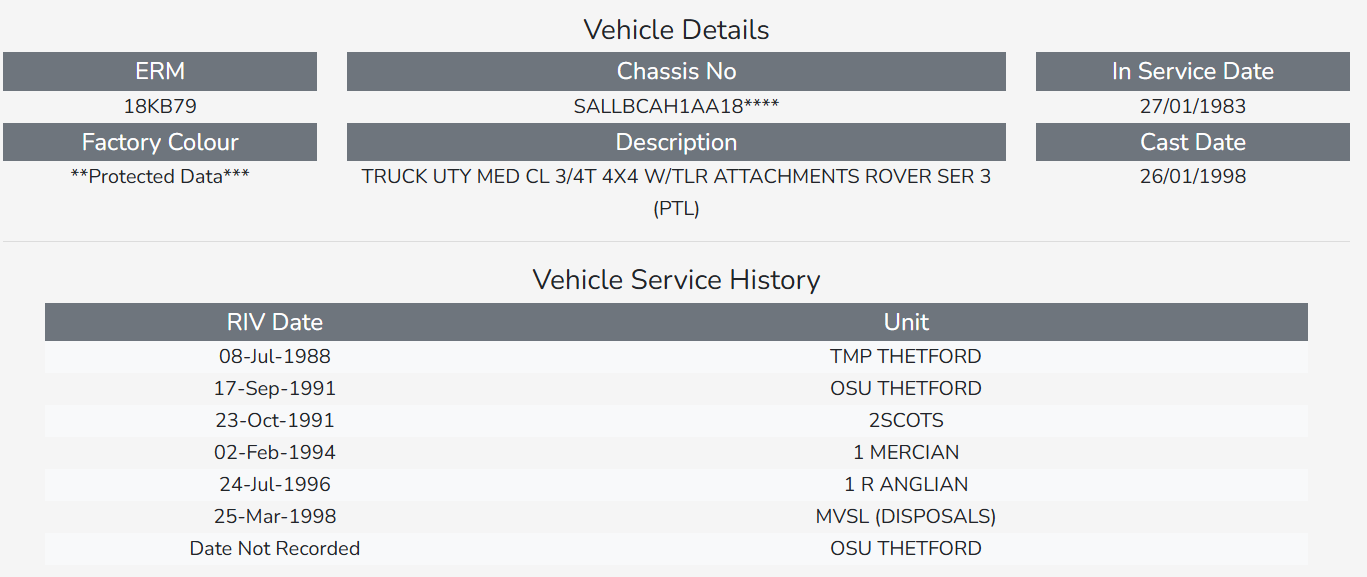Click the Description header
Image resolution: width=1367 pixels, height=577 pixels.
[x=676, y=142]
